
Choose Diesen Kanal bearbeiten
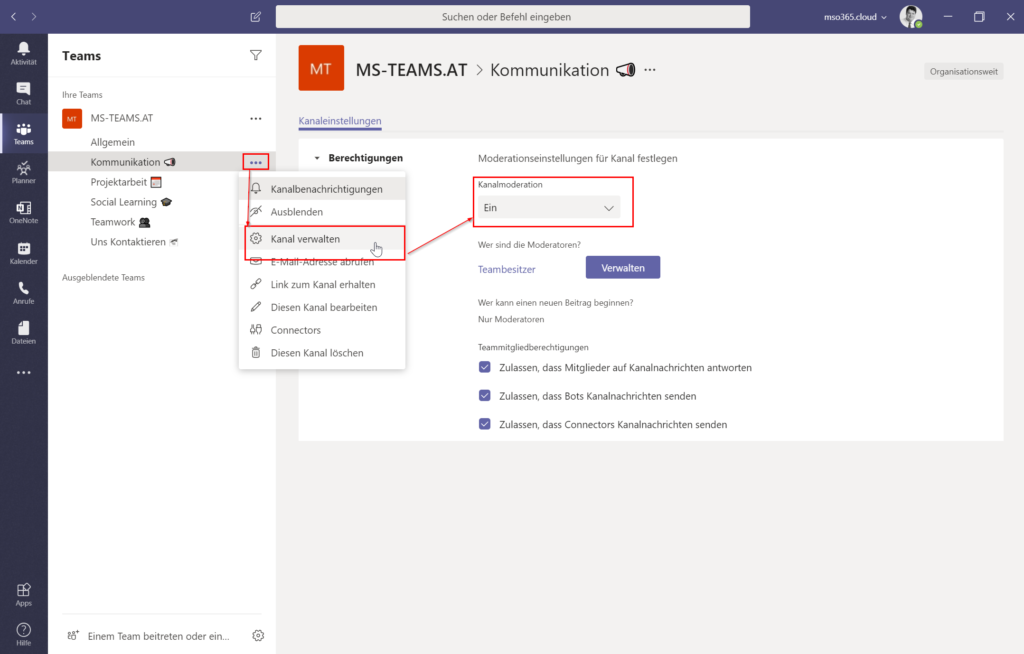click(323, 307)
